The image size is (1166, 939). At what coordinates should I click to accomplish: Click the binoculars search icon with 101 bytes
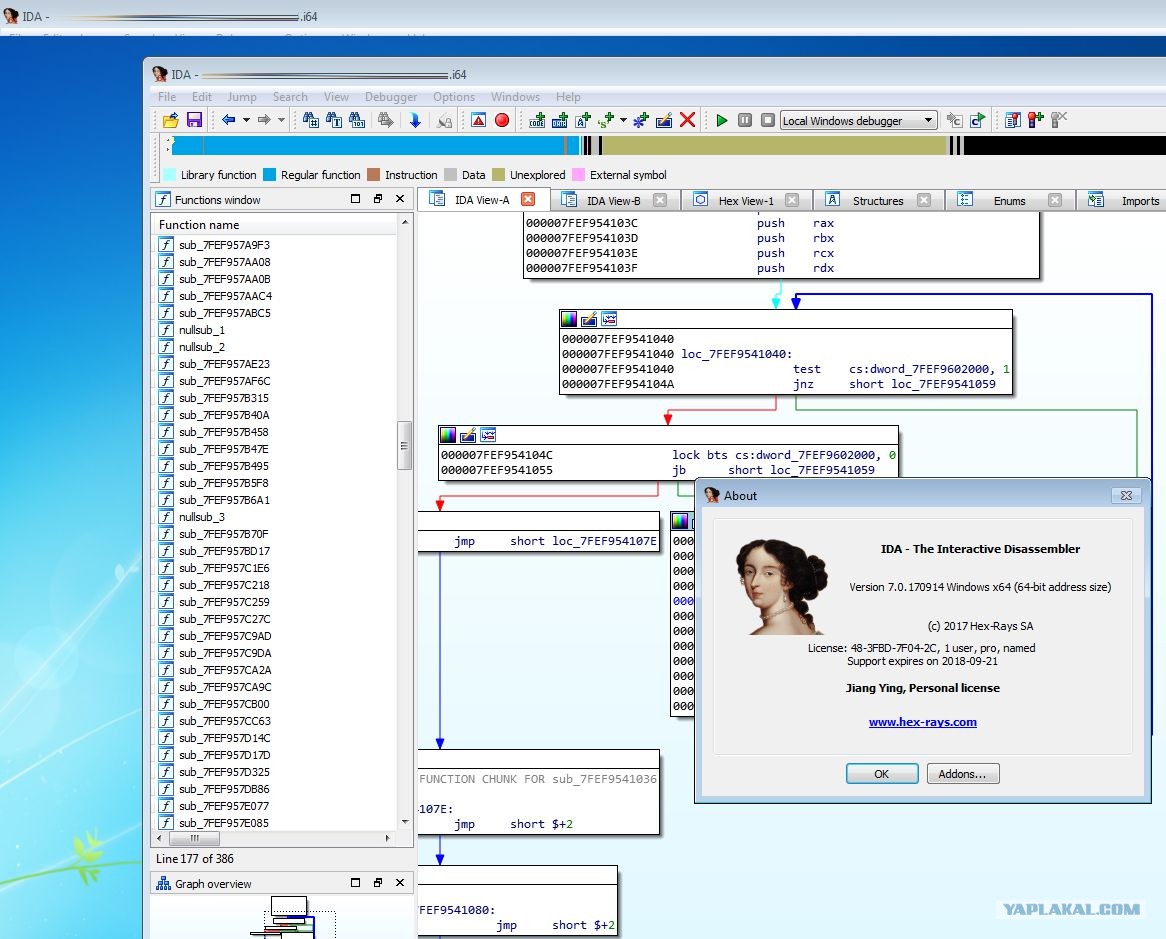(357, 120)
